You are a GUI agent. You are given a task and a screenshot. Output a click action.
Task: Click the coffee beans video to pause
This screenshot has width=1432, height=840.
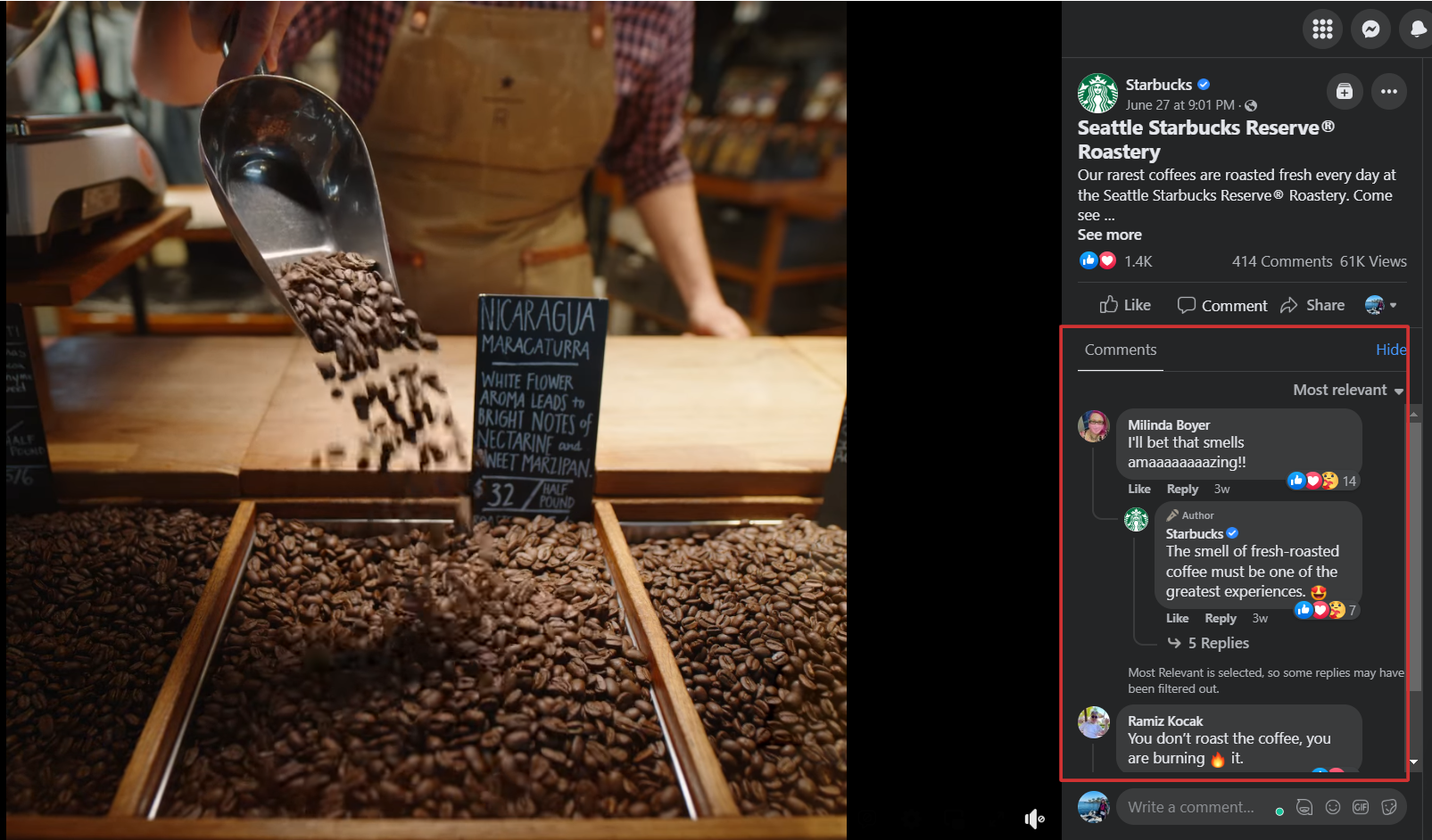tap(426, 420)
